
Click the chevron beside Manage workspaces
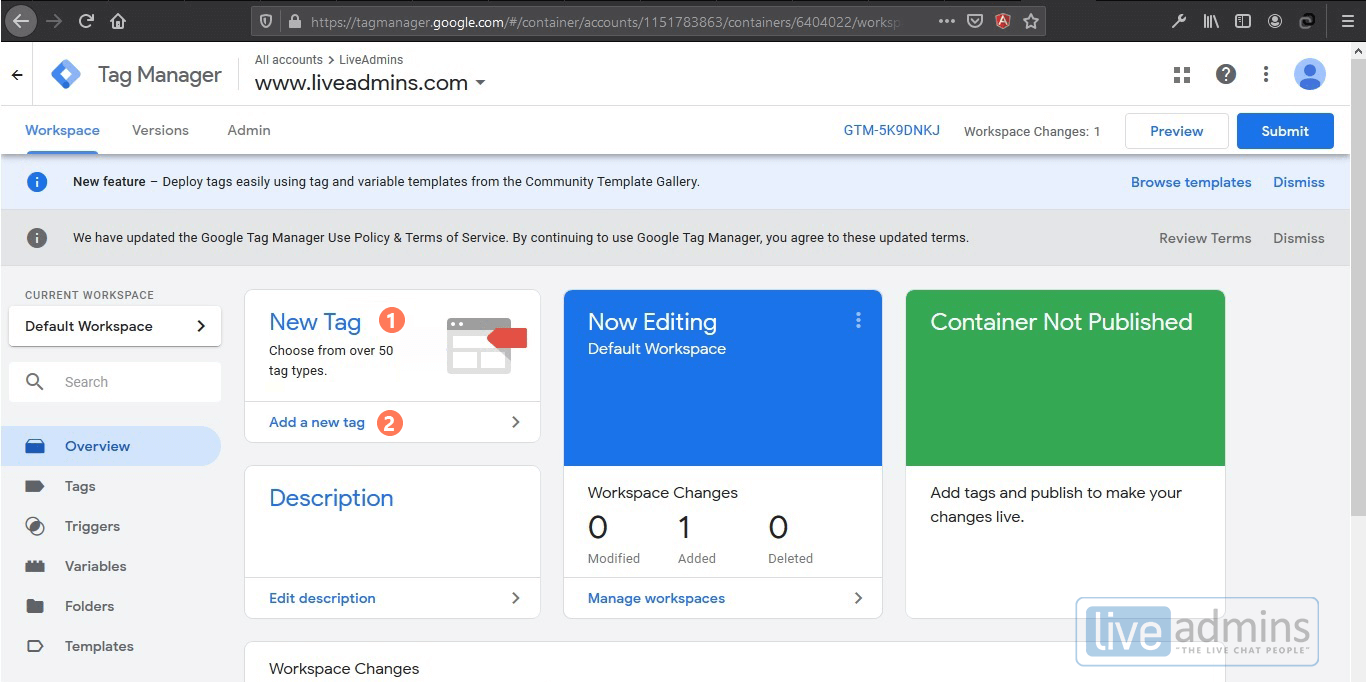[x=858, y=598]
